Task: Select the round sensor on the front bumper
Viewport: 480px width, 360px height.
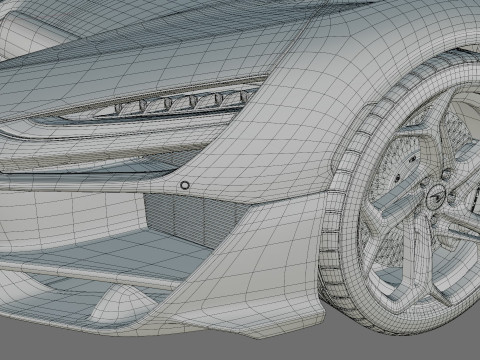Action: click(185, 185)
